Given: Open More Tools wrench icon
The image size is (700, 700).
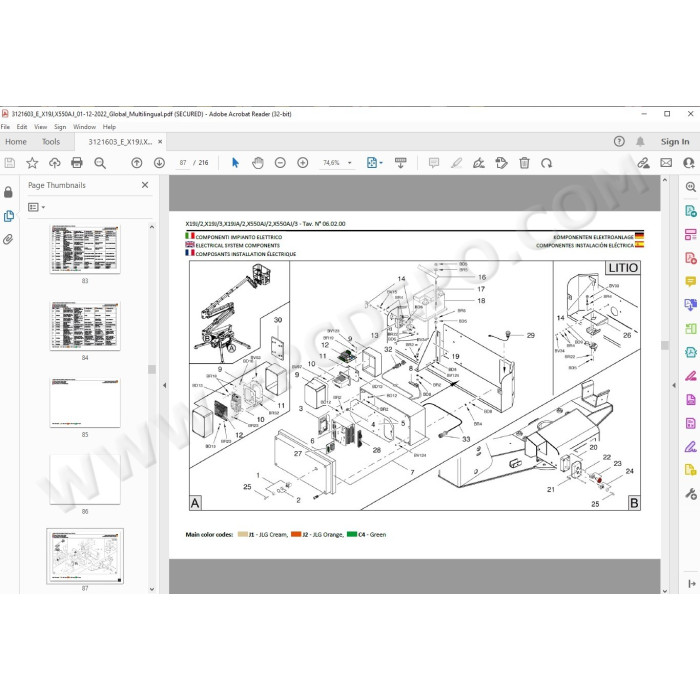Looking at the screenshot, I should [691, 494].
